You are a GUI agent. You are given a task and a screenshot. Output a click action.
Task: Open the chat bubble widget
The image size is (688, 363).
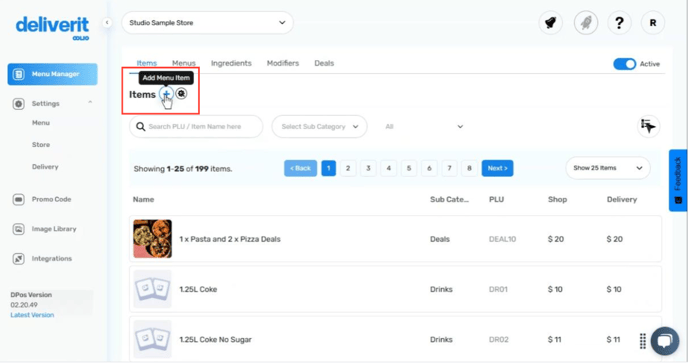coord(665,341)
